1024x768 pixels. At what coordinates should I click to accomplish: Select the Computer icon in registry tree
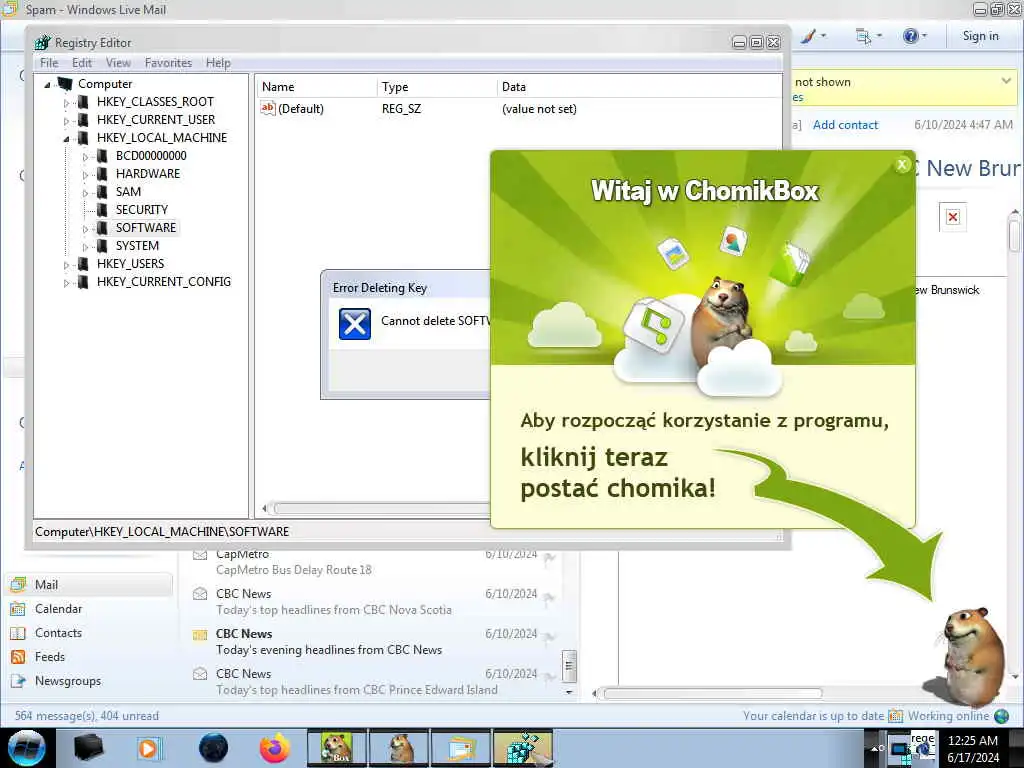(65, 84)
